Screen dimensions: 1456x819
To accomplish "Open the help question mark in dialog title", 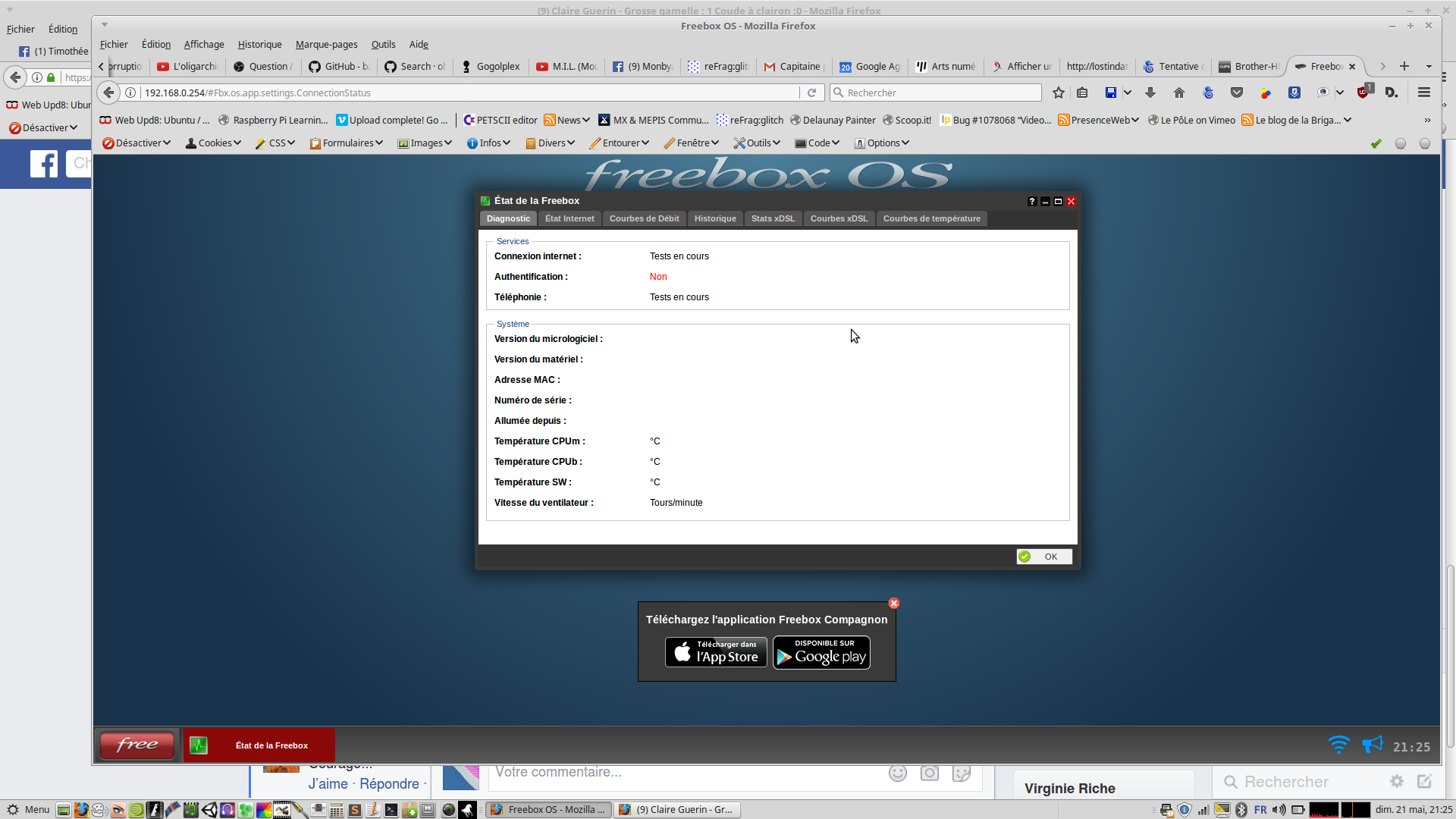I will pos(1032,202).
